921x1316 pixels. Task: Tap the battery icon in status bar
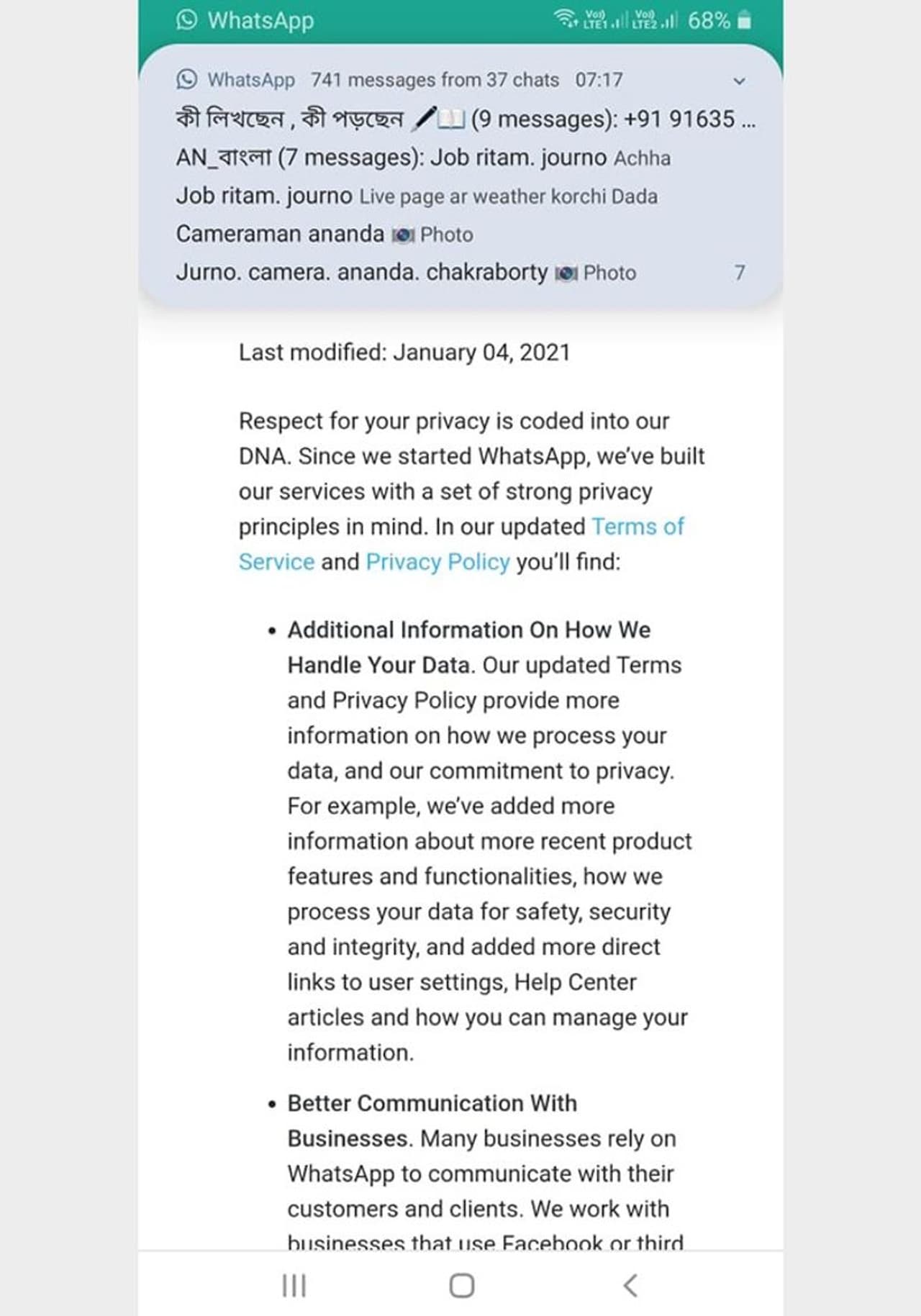coord(745,20)
